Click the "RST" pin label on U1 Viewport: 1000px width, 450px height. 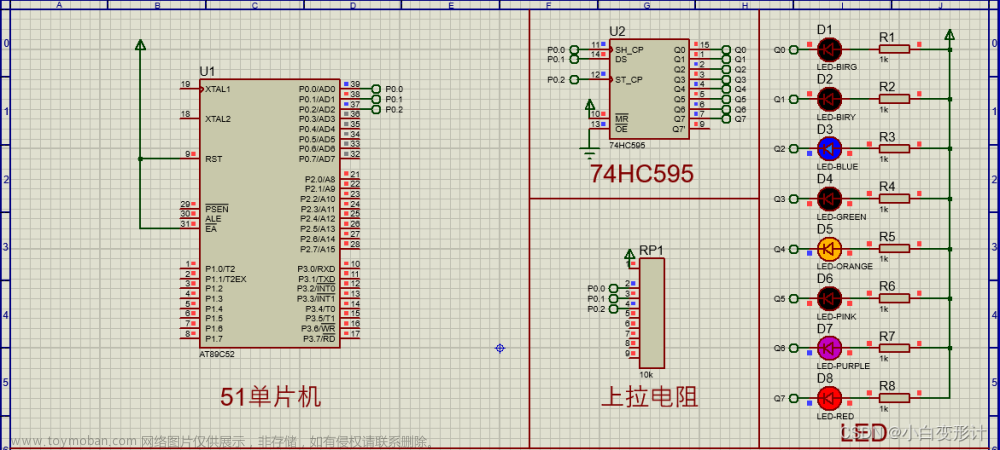pyautogui.click(x=213, y=159)
